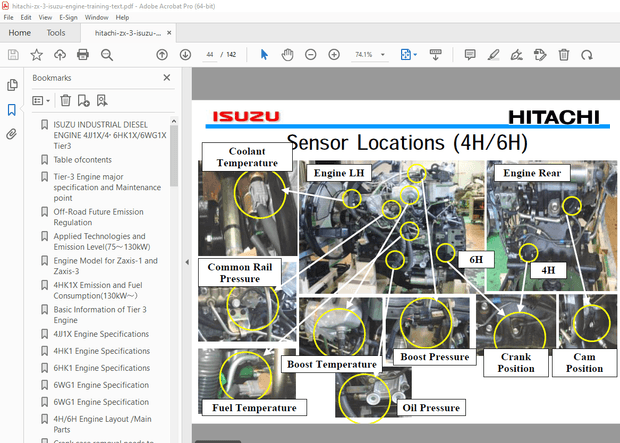
Task: Open Basic Information of Tier 3 bookmark
Action: tap(100, 315)
